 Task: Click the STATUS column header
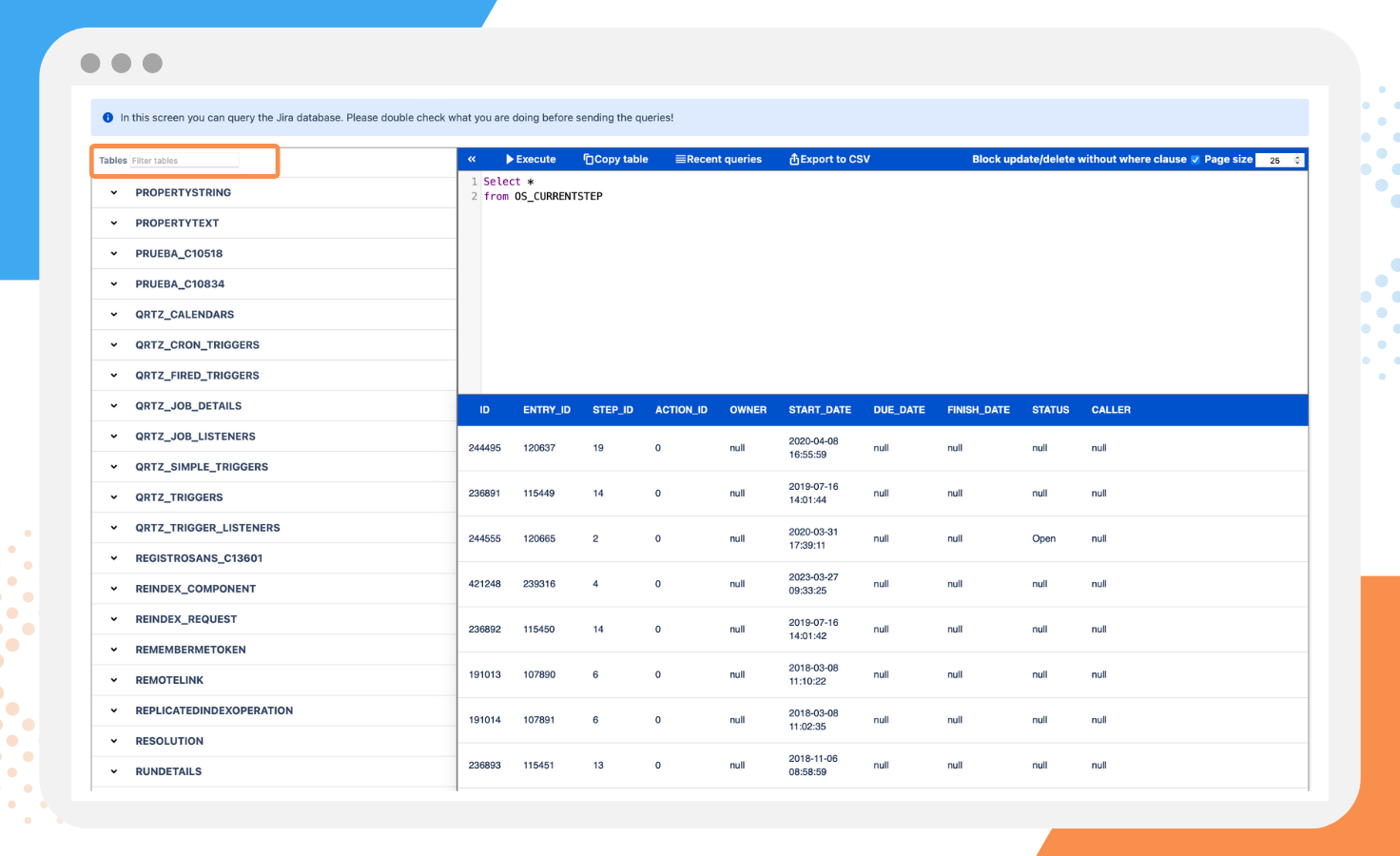click(x=1050, y=410)
